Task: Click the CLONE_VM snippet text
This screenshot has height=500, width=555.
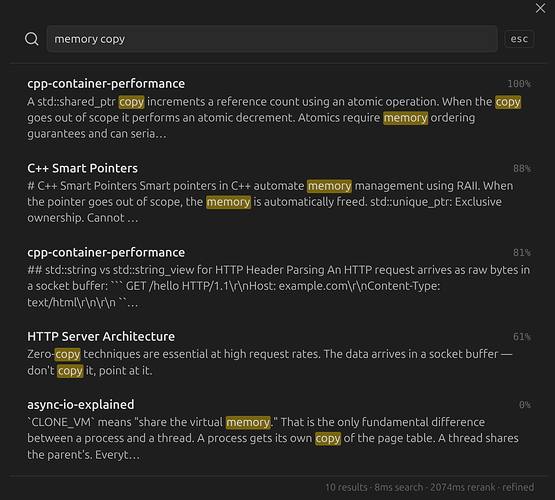Action: click(x=273, y=438)
